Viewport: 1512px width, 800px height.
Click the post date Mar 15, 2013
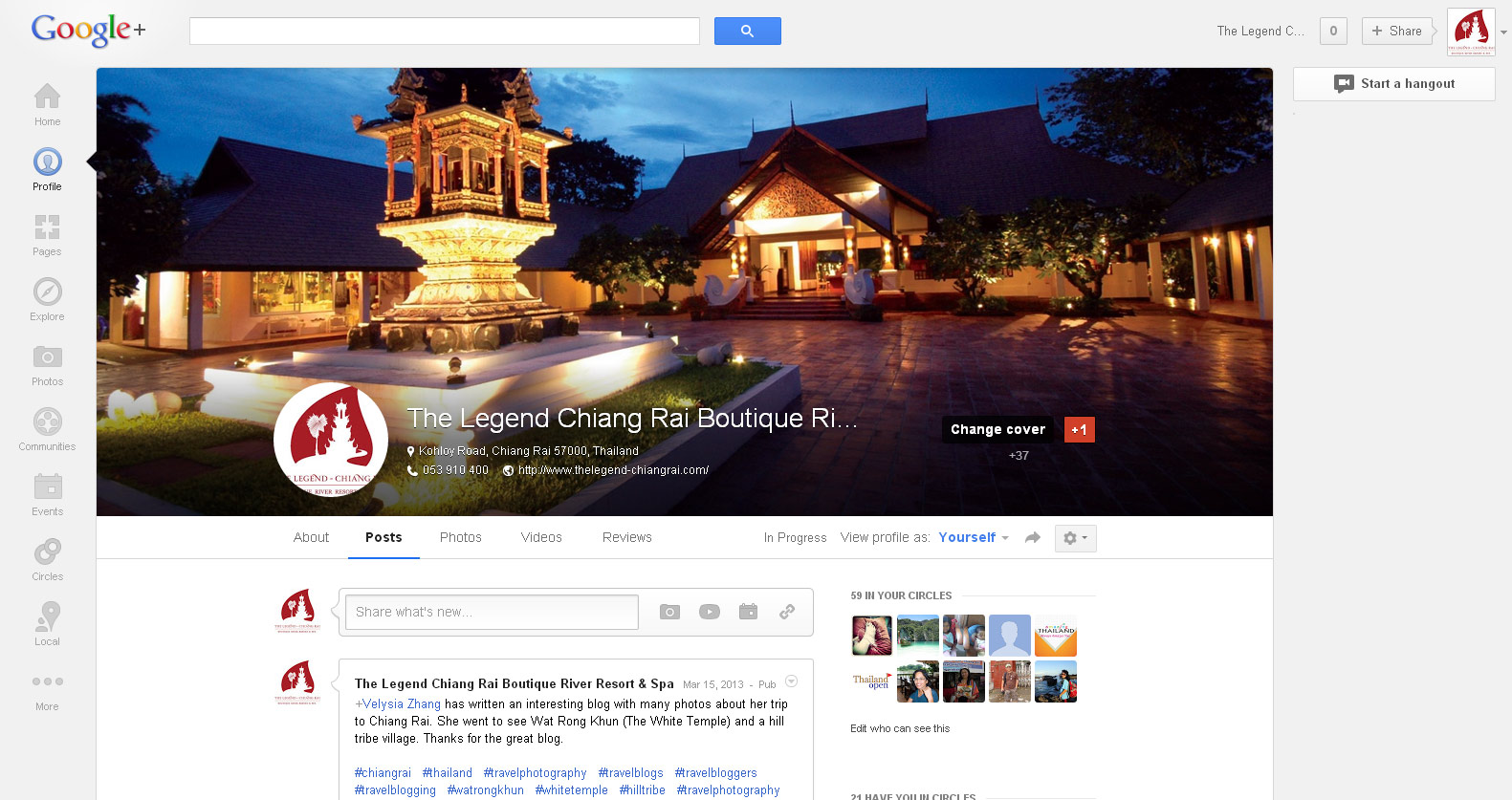point(712,684)
